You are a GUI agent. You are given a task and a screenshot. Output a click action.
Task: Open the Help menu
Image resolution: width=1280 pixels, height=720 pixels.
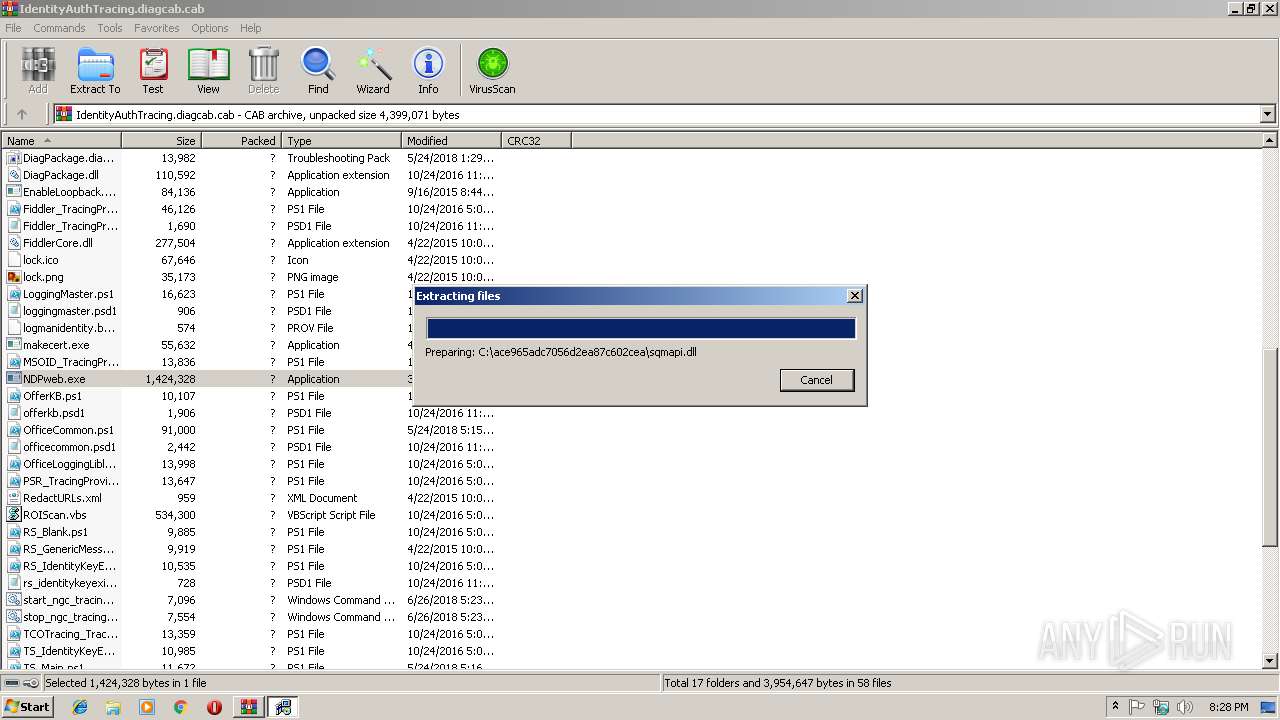[x=251, y=28]
